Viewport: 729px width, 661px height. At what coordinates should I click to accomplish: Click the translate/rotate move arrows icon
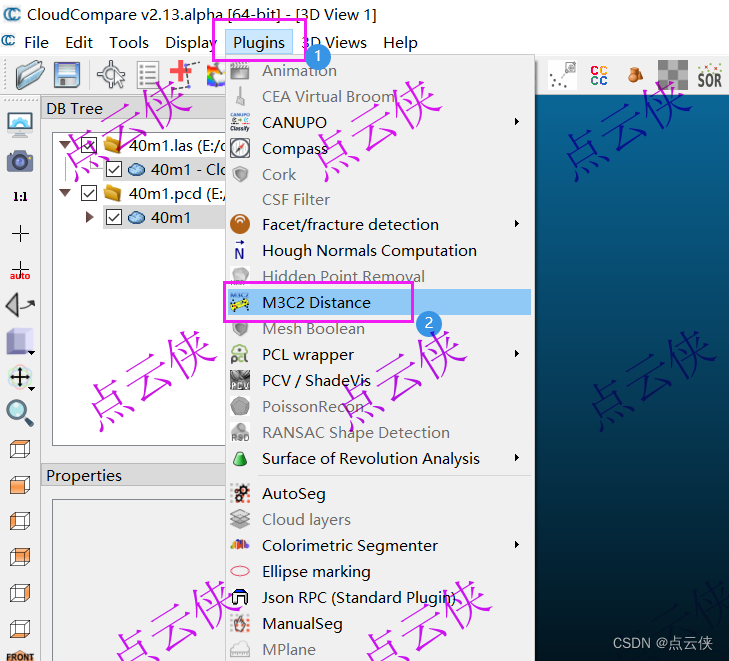coord(20,377)
